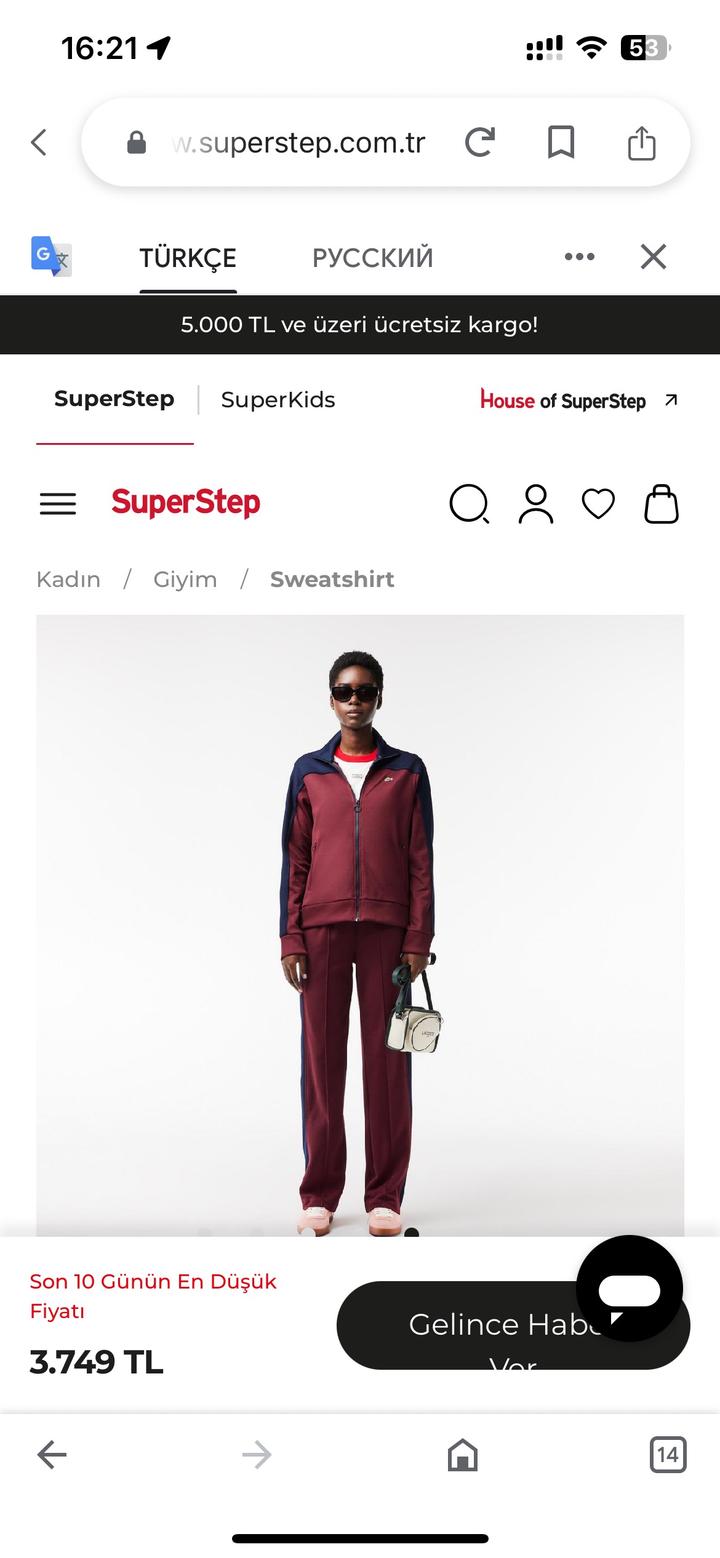Viewport: 720px width, 1558px height.
Task: Open the user account icon
Action: pyautogui.click(x=536, y=504)
